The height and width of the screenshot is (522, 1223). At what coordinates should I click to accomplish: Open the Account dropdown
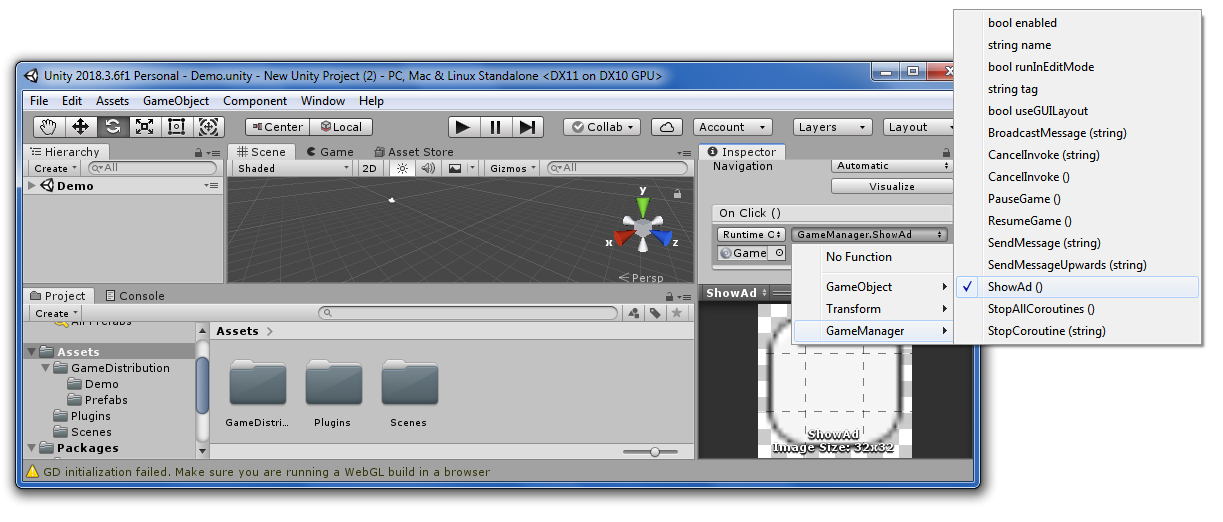731,127
